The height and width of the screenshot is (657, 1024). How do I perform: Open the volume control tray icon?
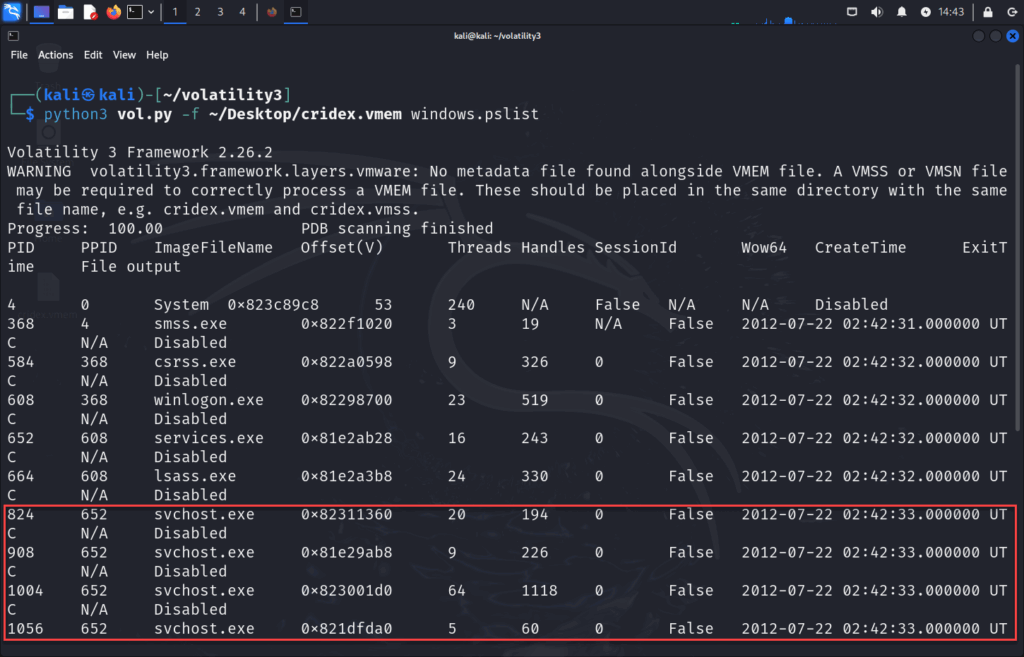point(876,12)
